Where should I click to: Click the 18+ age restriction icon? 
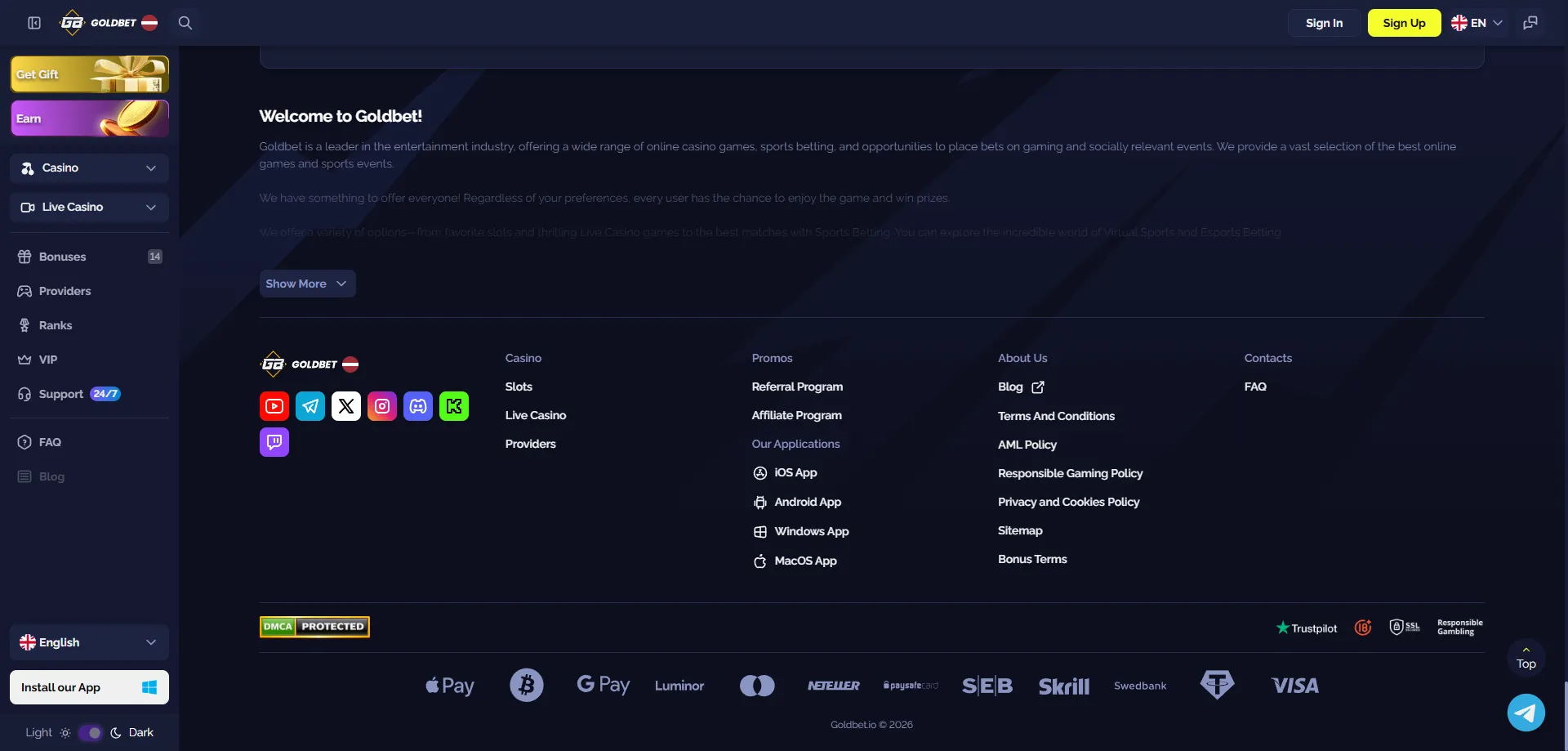[1363, 628]
